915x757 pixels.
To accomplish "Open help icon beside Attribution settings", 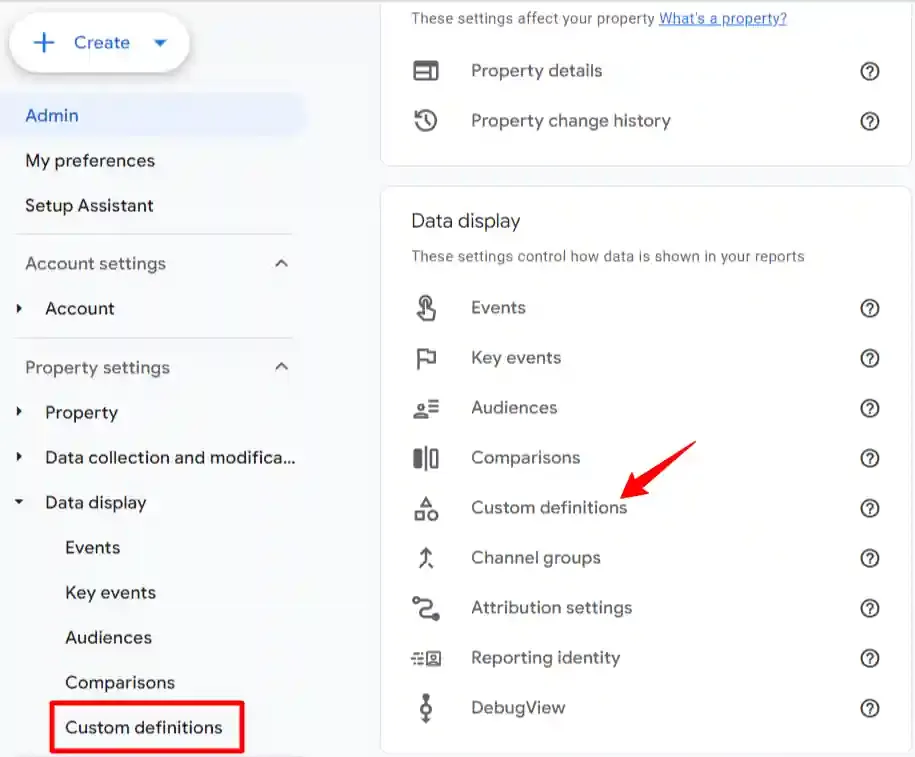I will click(x=869, y=608).
